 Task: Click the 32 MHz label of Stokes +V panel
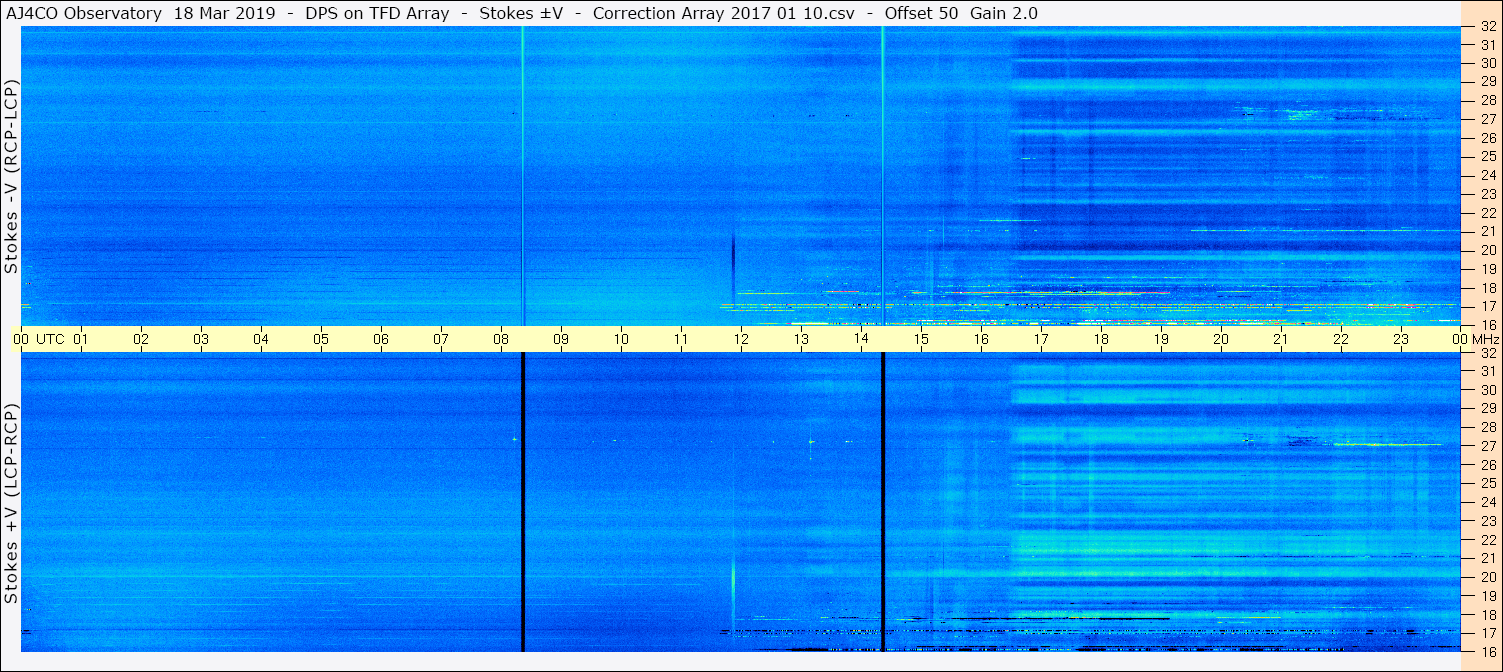[x=1488, y=353]
